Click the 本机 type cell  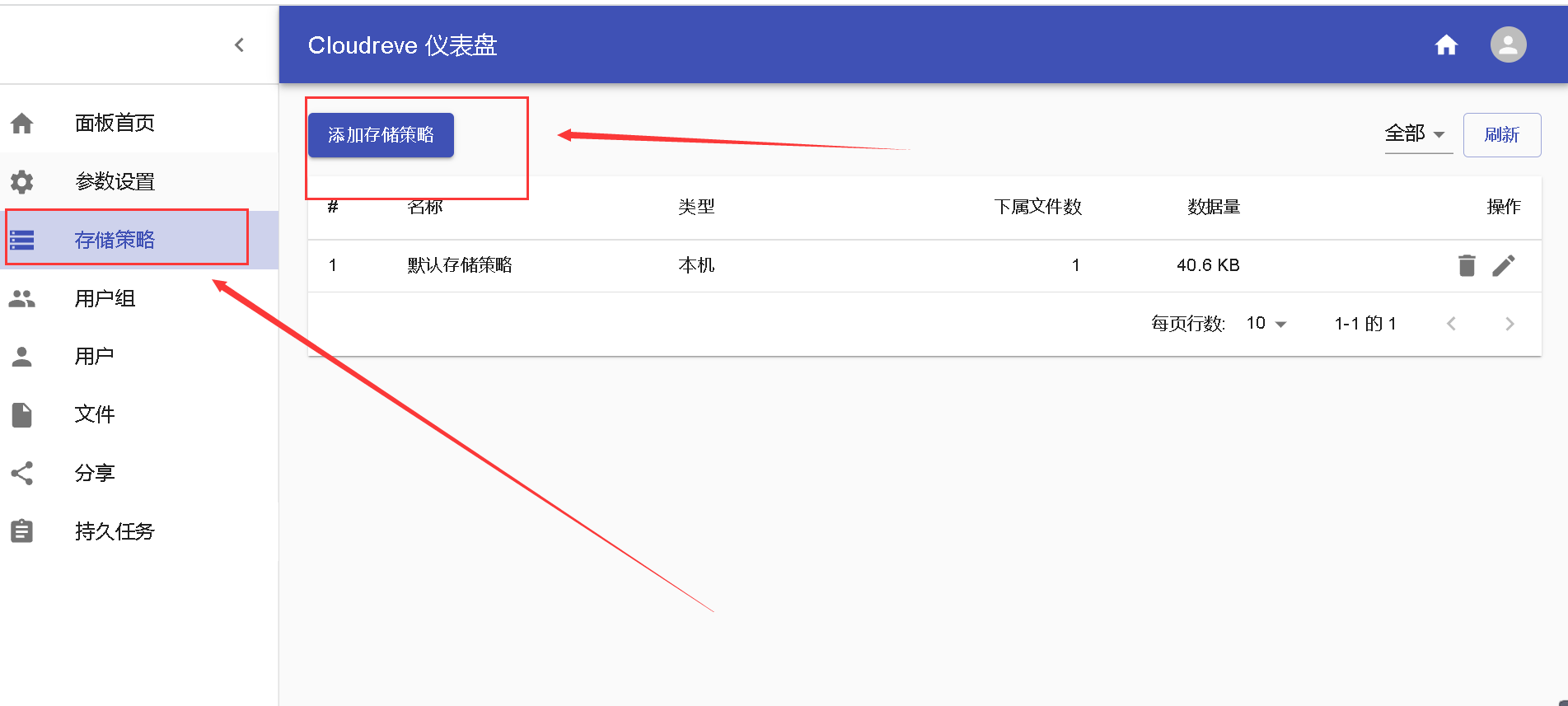coord(696,265)
